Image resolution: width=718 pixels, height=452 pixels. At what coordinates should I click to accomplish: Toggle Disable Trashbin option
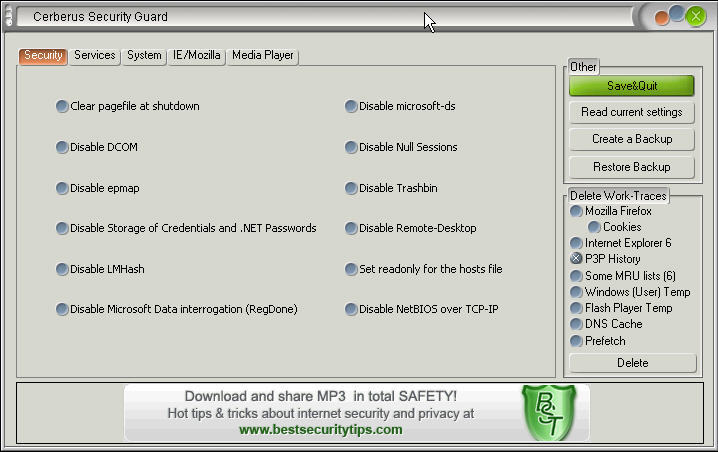351,188
